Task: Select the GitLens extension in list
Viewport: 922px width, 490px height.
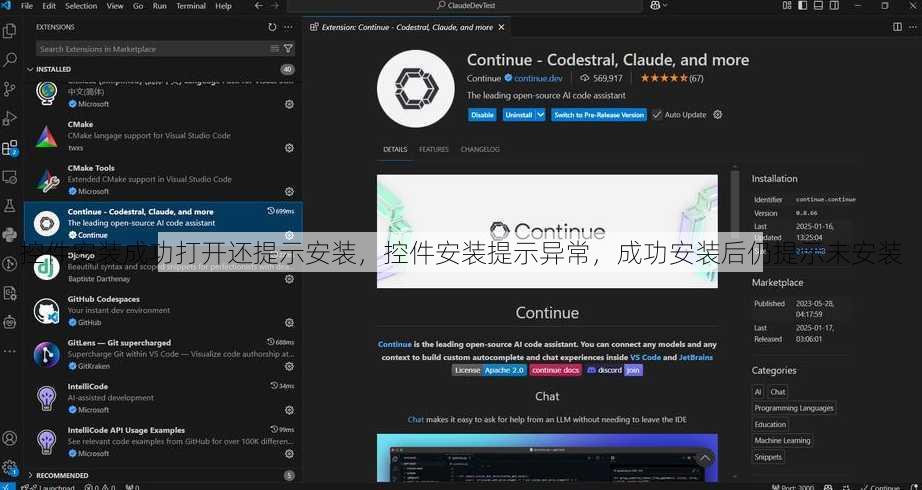Action: [x=163, y=354]
